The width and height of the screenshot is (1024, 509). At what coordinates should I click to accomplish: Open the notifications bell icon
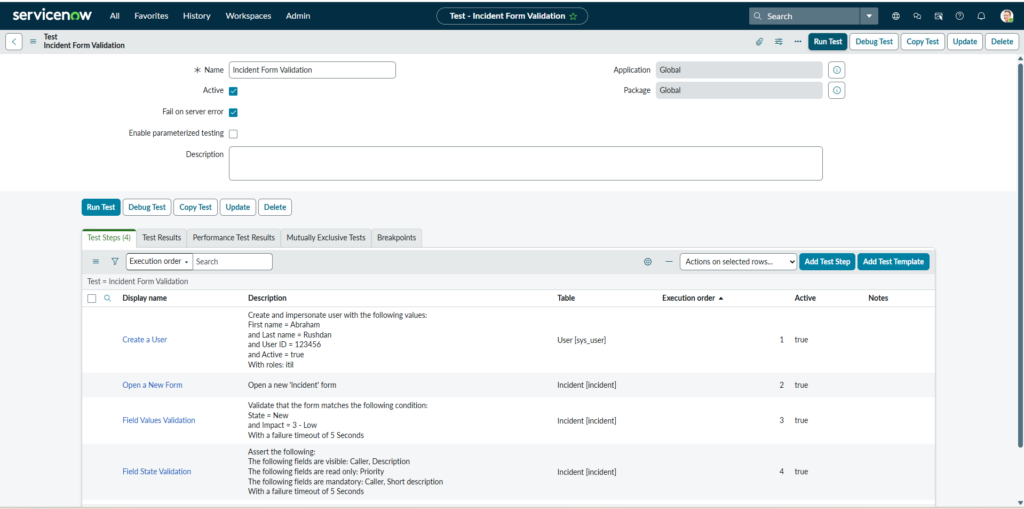pyautogui.click(x=981, y=16)
